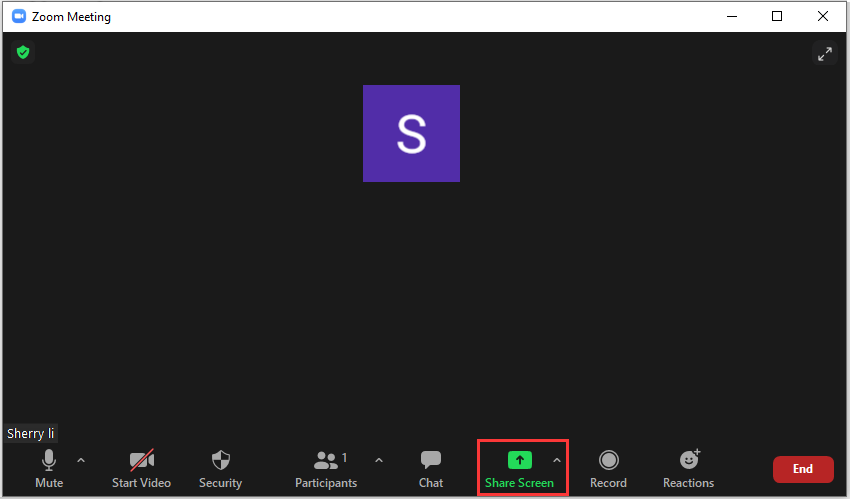Open the Chat panel
This screenshot has height=499, width=850.
tap(431, 469)
